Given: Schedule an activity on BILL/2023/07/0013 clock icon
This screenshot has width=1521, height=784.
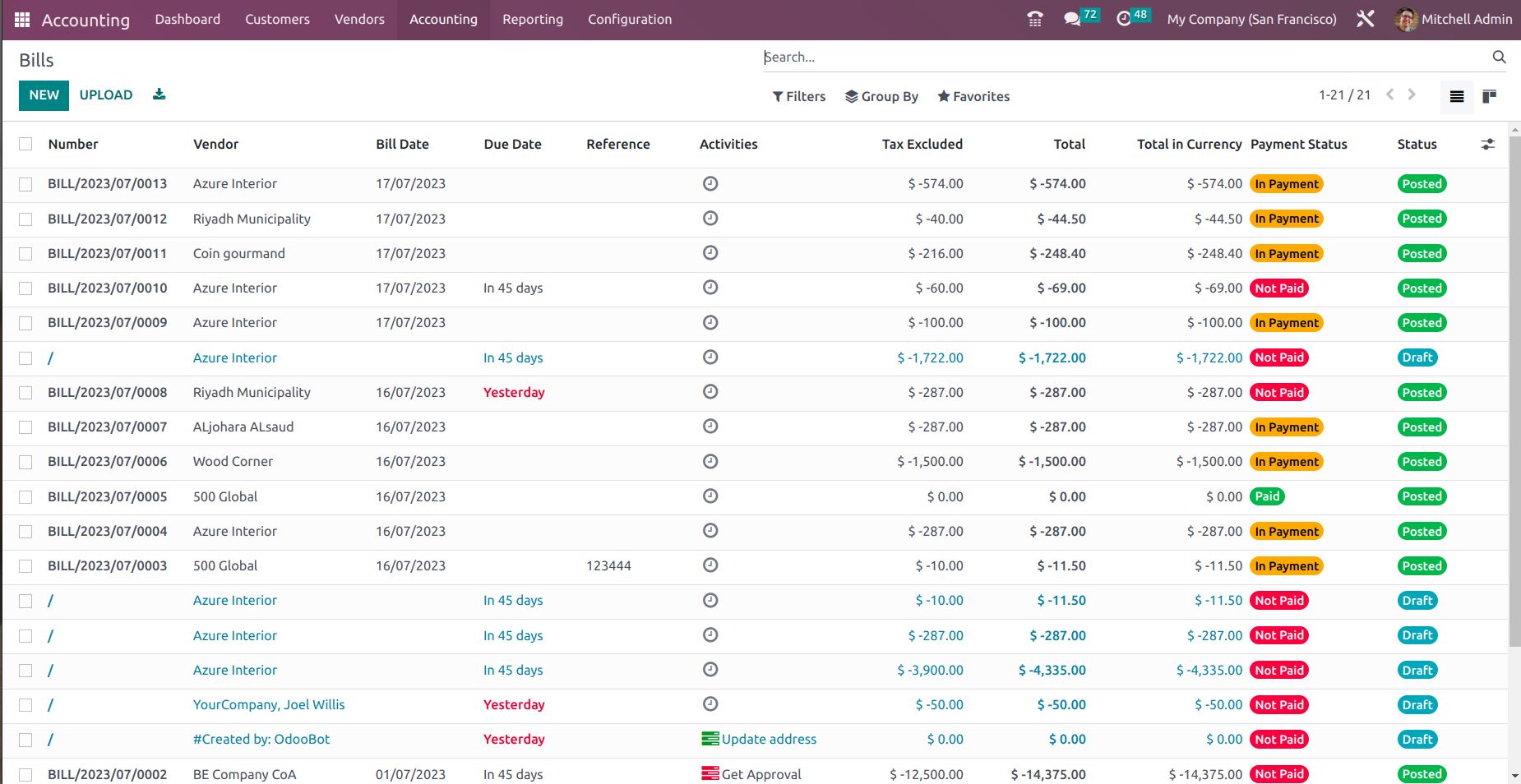Looking at the screenshot, I should pos(710,183).
